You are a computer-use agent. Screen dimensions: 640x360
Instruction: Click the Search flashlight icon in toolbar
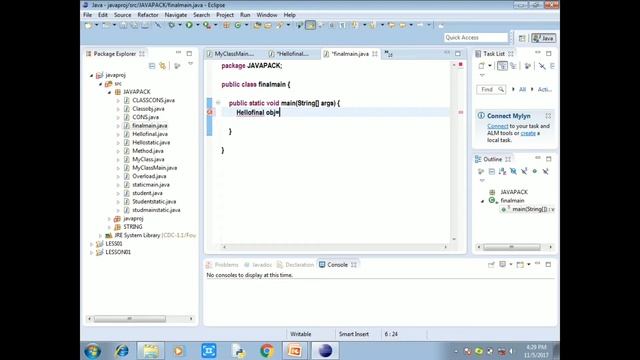tap(280, 25)
